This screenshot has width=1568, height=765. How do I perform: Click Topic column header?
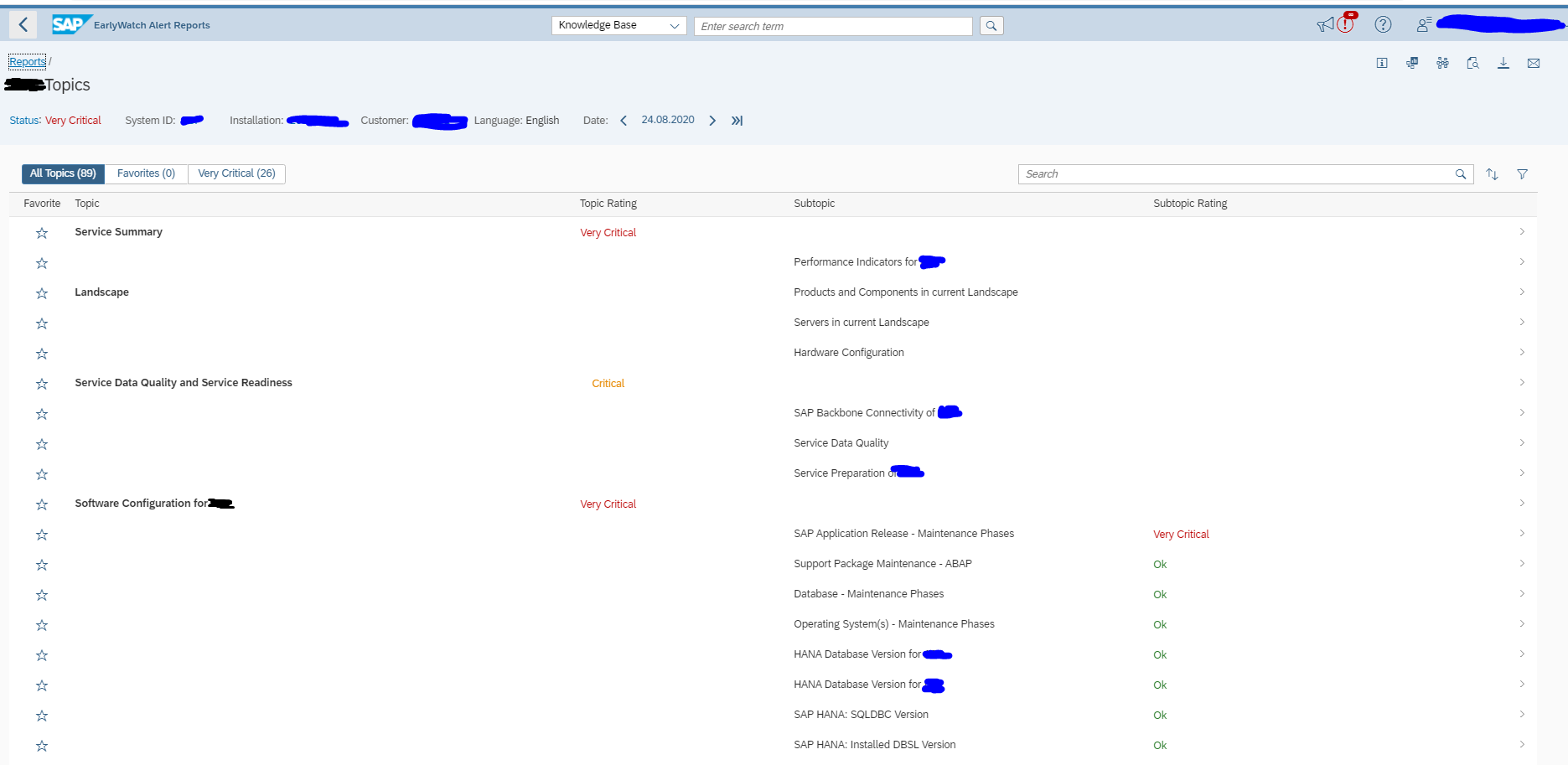click(87, 204)
